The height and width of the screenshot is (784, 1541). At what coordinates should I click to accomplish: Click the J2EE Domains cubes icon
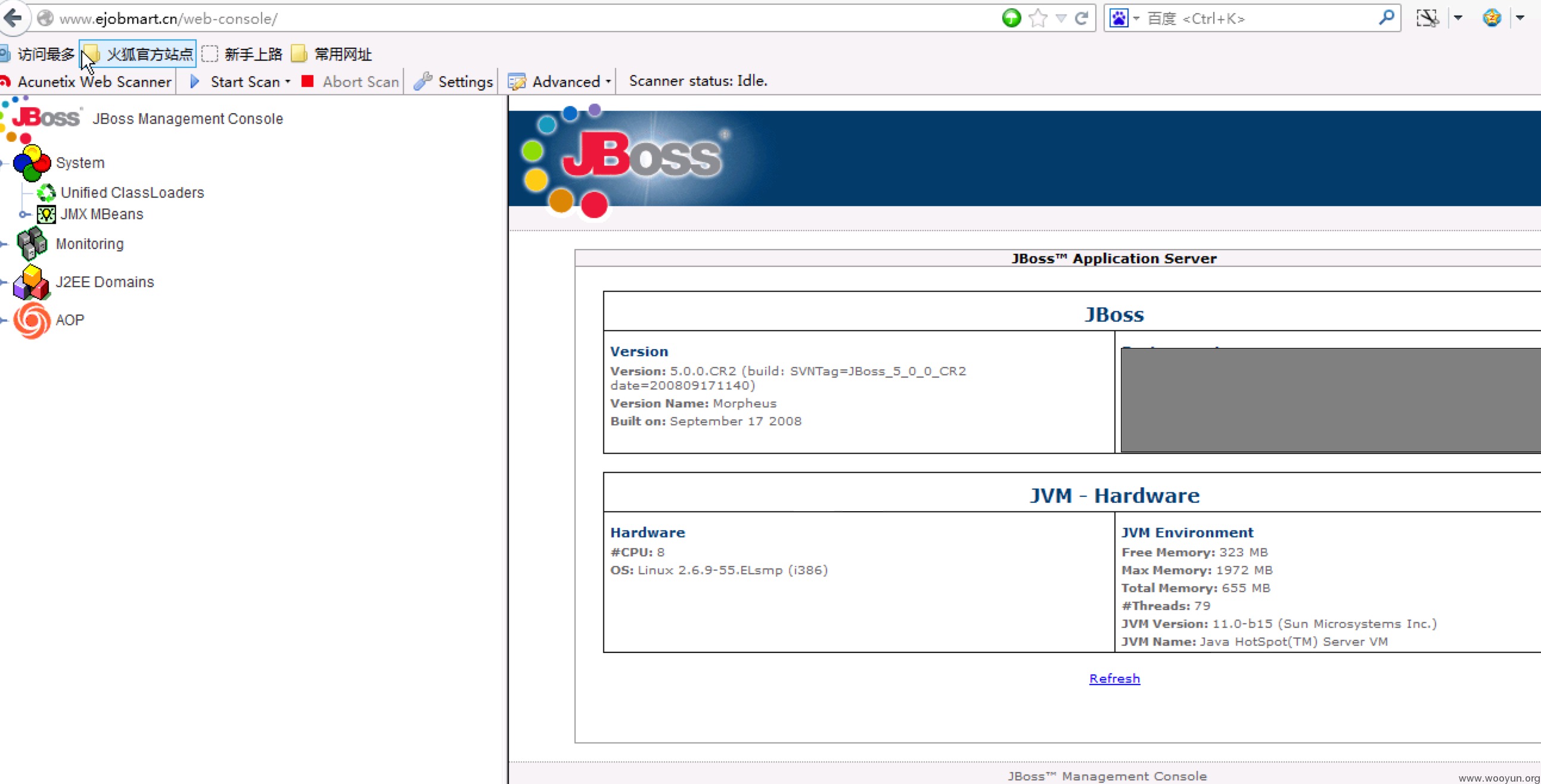click(31, 282)
